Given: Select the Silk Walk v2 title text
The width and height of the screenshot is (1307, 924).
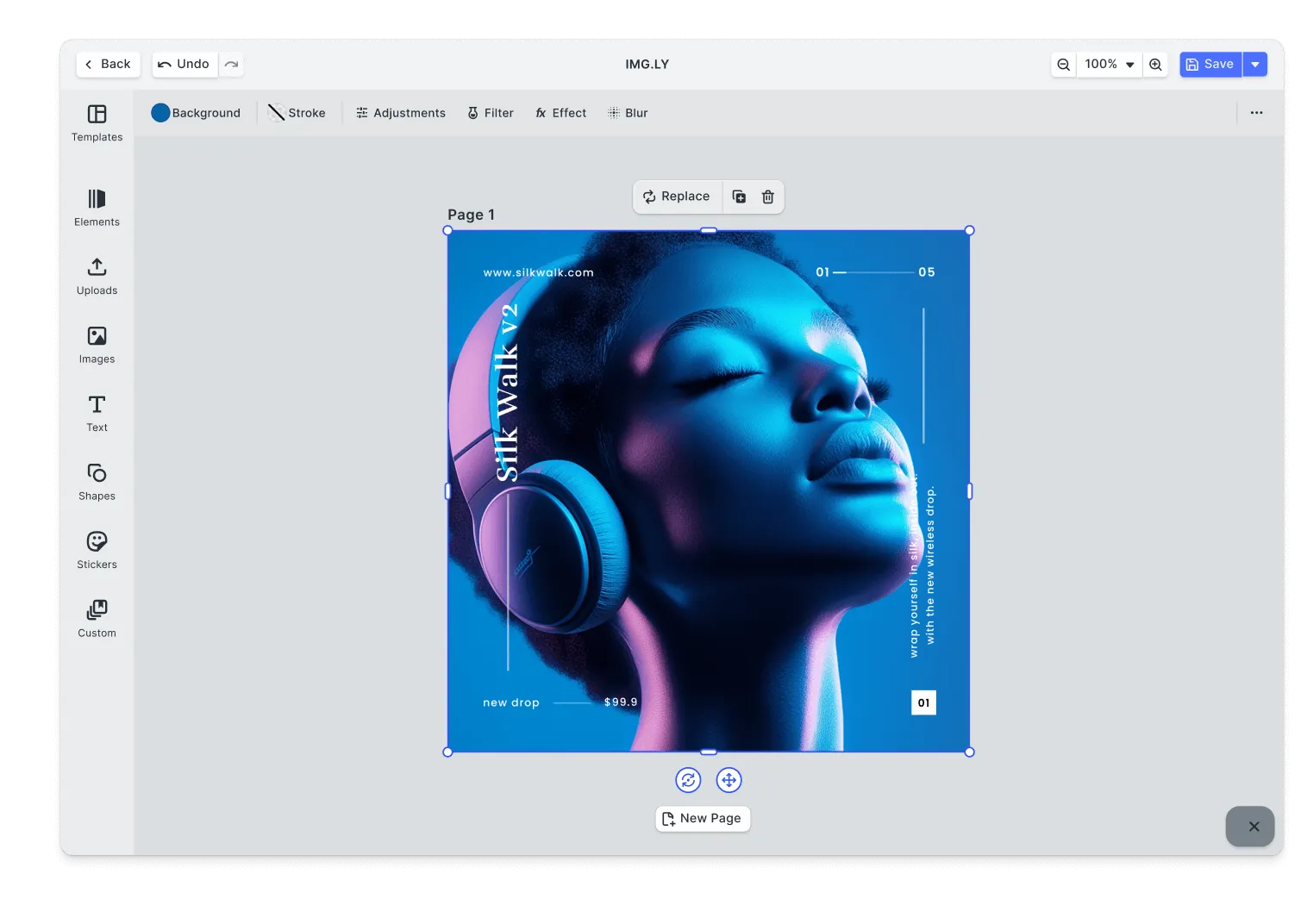Looking at the screenshot, I should (507, 392).
